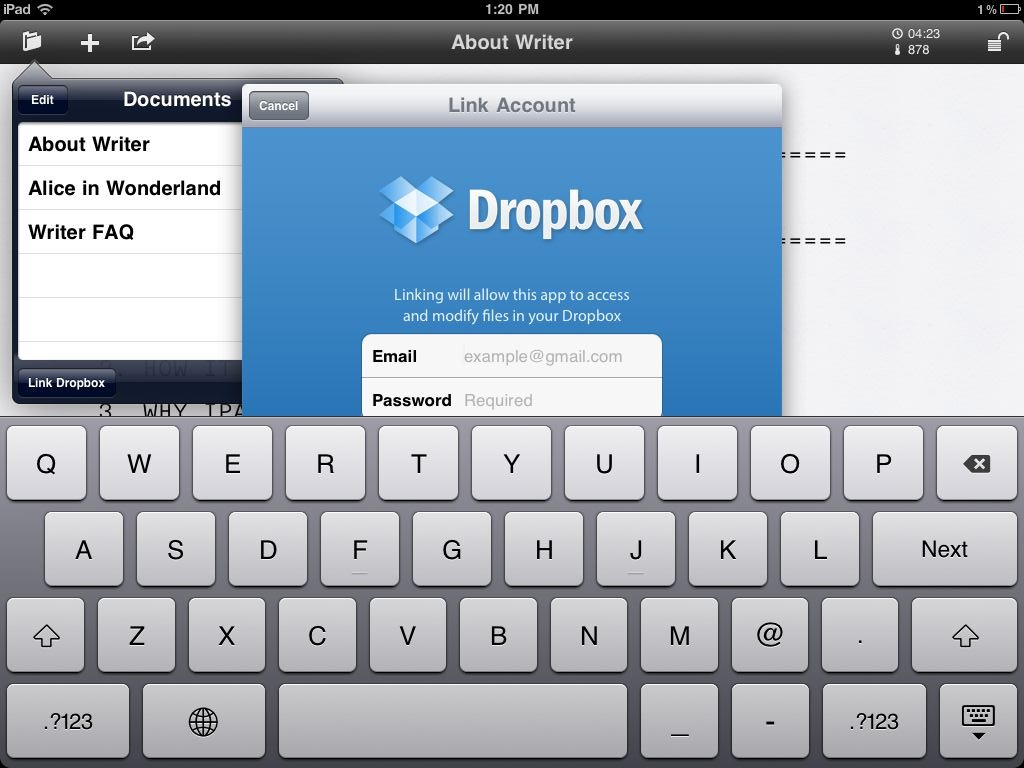Tap the W key

click(x=139, y=464)
